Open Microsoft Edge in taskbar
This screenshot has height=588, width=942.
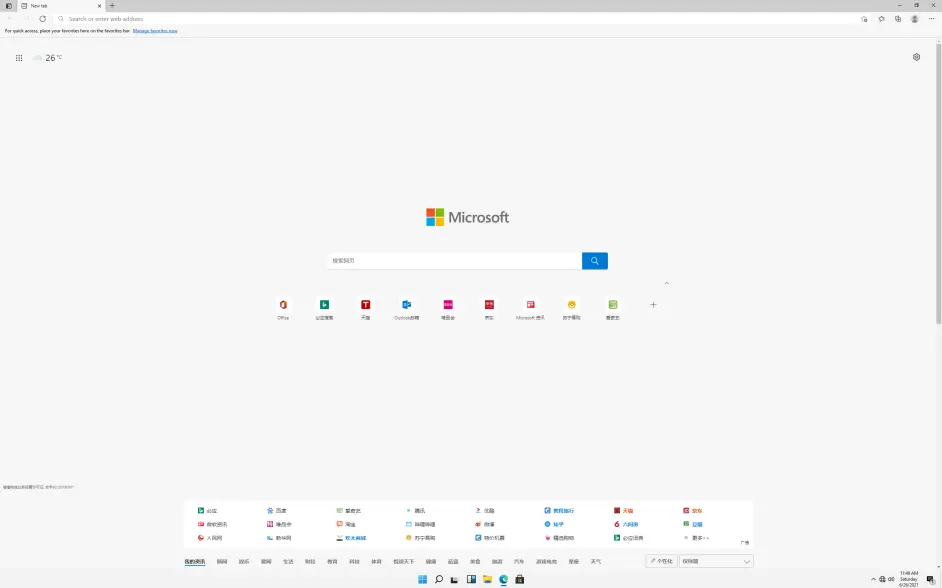click(x=503, y=579)
